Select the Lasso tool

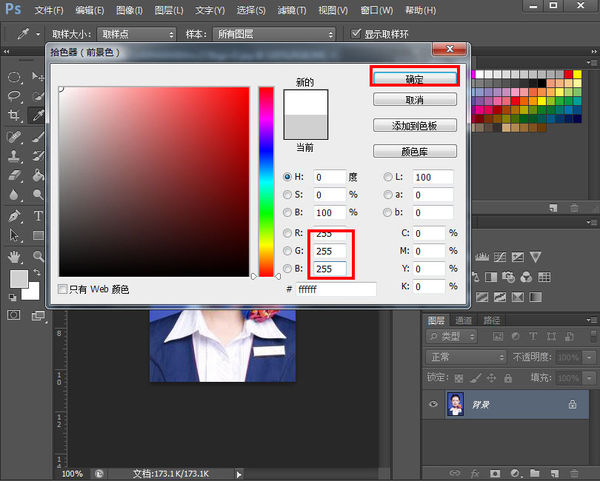tap(14, 96)
